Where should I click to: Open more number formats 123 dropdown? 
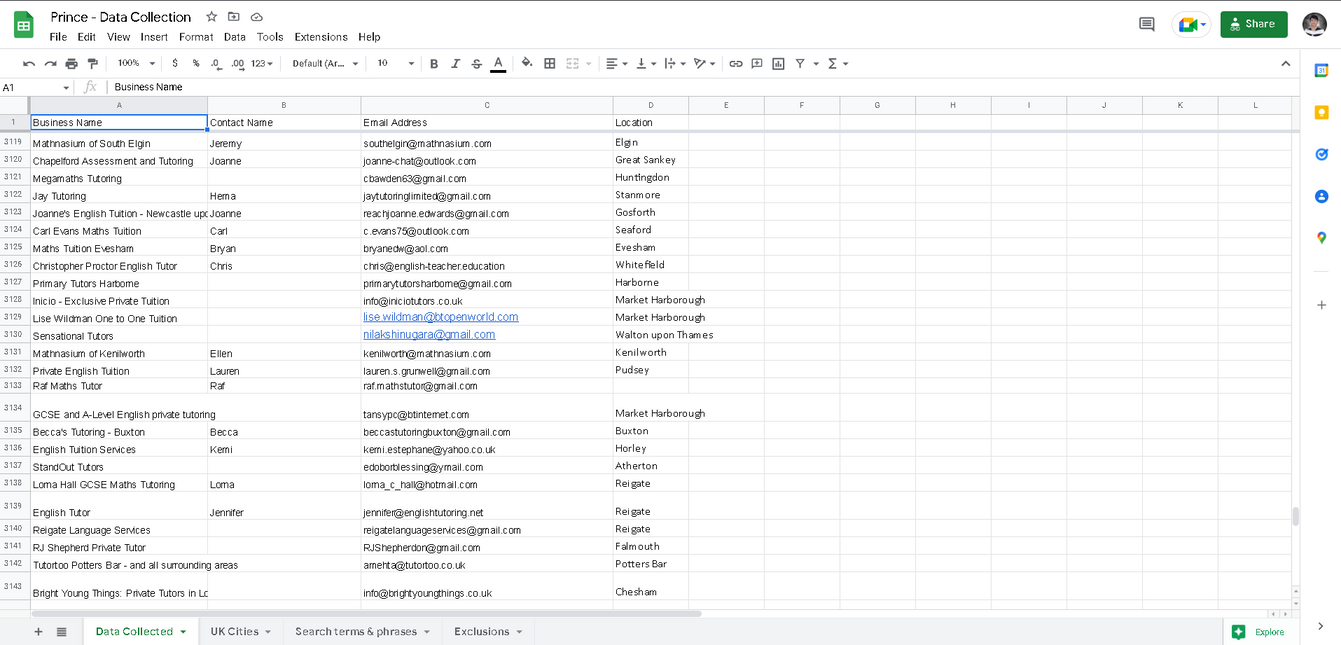262,63
